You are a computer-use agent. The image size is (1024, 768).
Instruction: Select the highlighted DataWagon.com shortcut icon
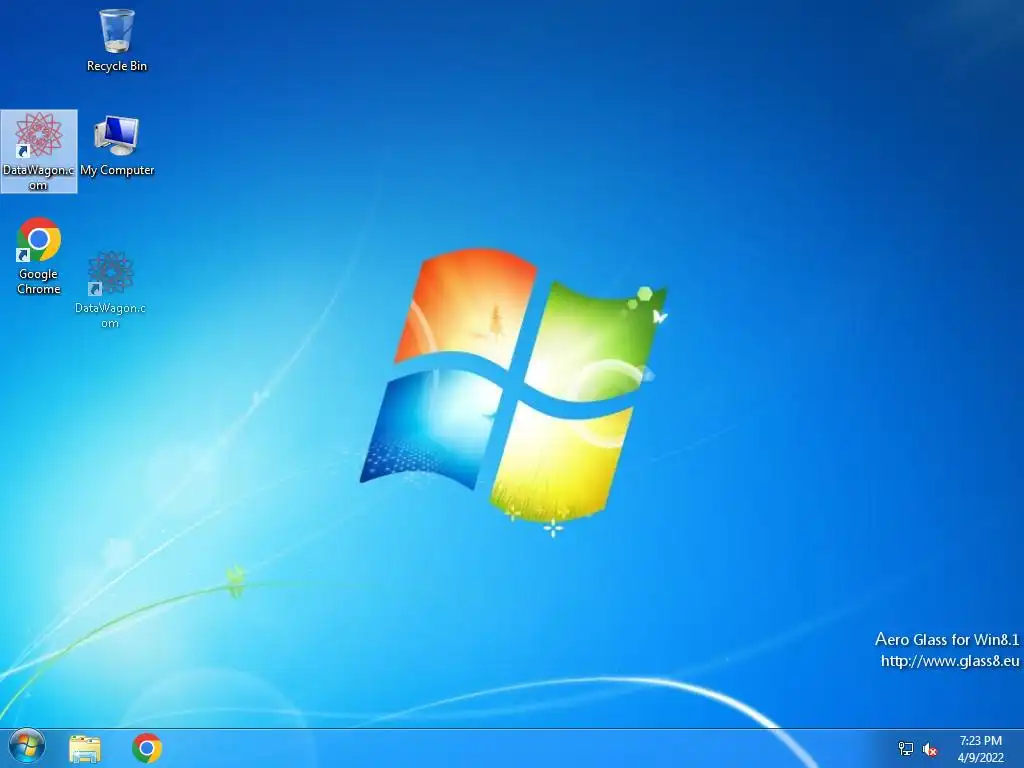[39, 152]
